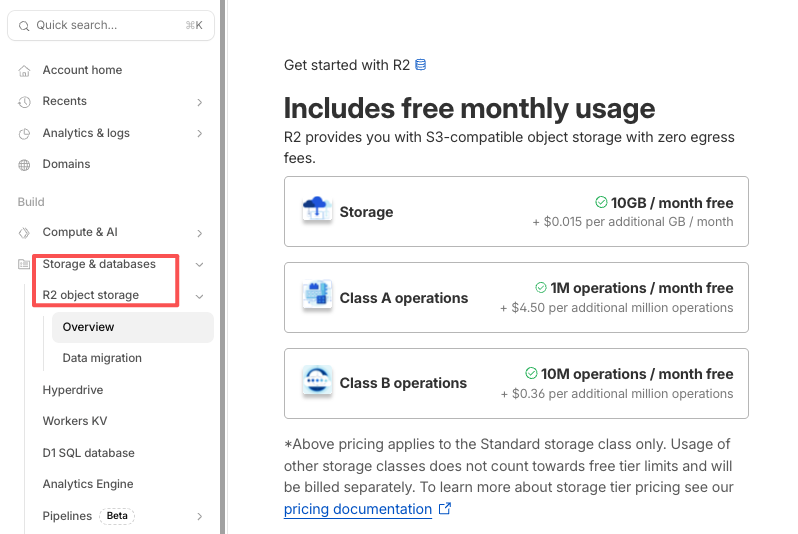Click '+ $0.015 per additional GB / month'
798x534 pixels.
(633, 222)
